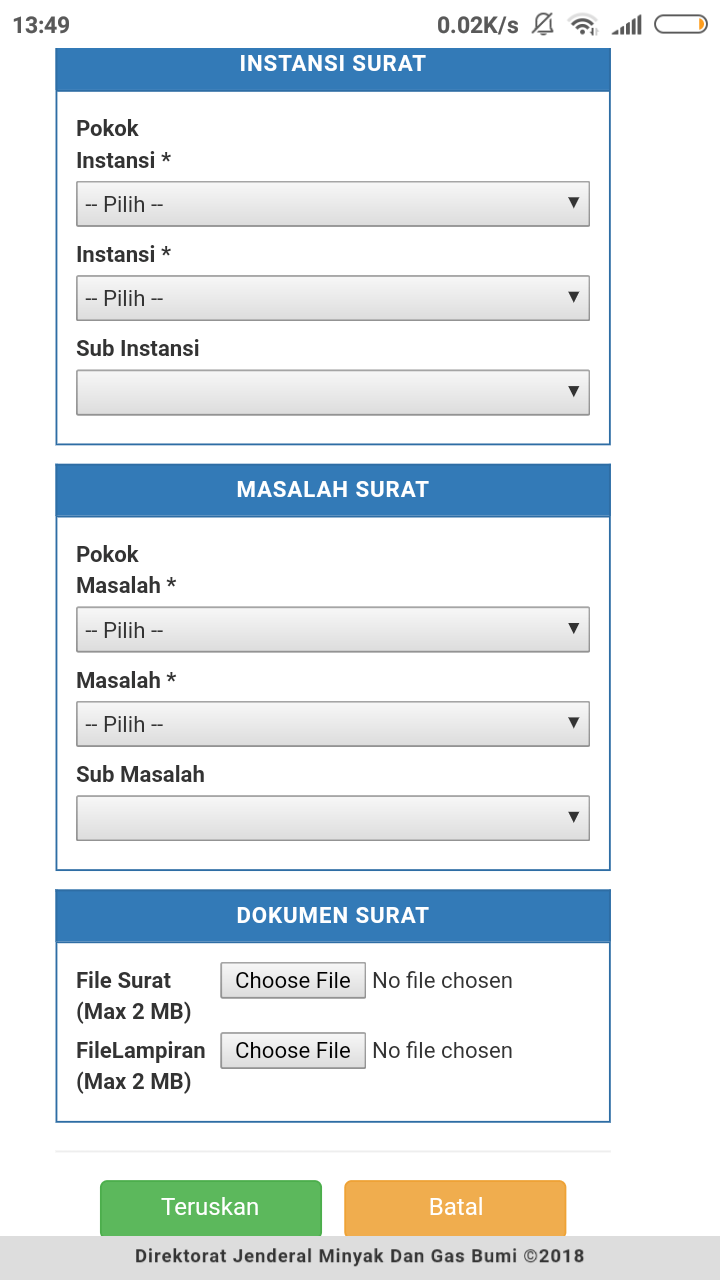Tap the cellular signal bars icon
720x1280 pixels.
[627, 24]
